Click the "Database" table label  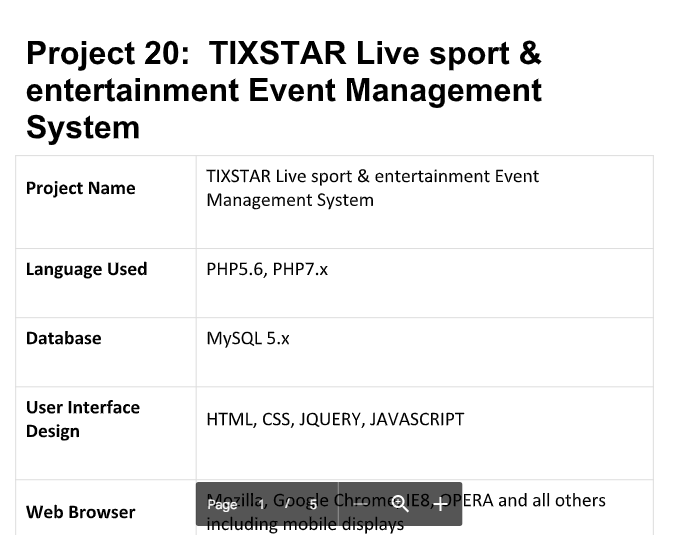(x=64, y=338)
